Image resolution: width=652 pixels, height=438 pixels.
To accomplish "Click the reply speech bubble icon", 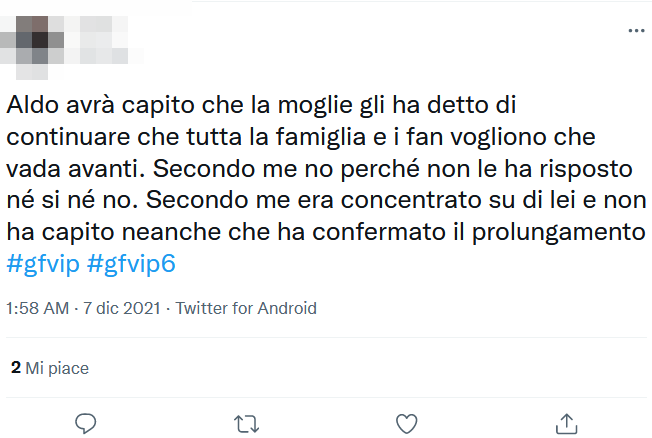I will 86,420.
